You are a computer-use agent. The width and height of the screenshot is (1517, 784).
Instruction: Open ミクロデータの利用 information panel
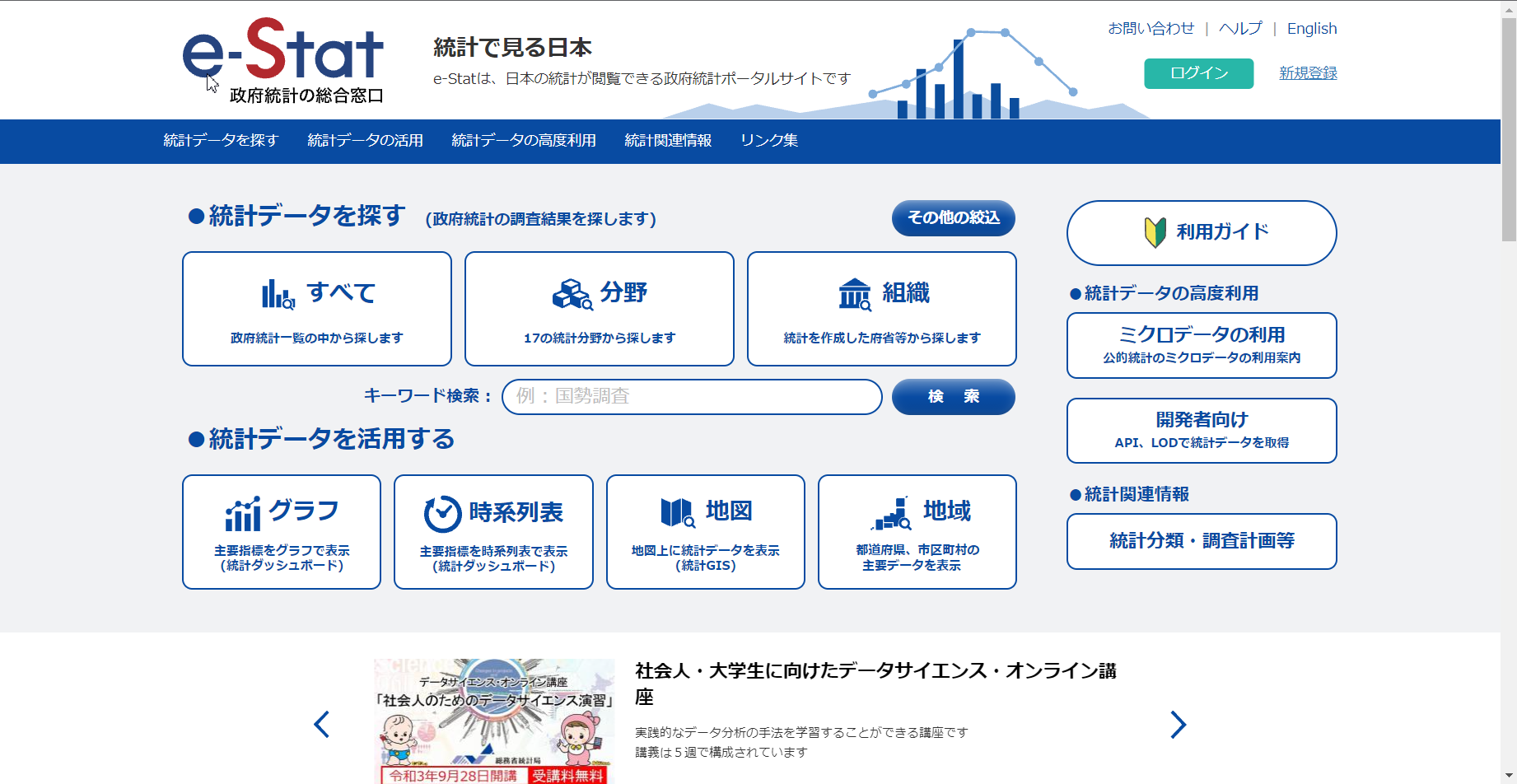point(1201,345)
